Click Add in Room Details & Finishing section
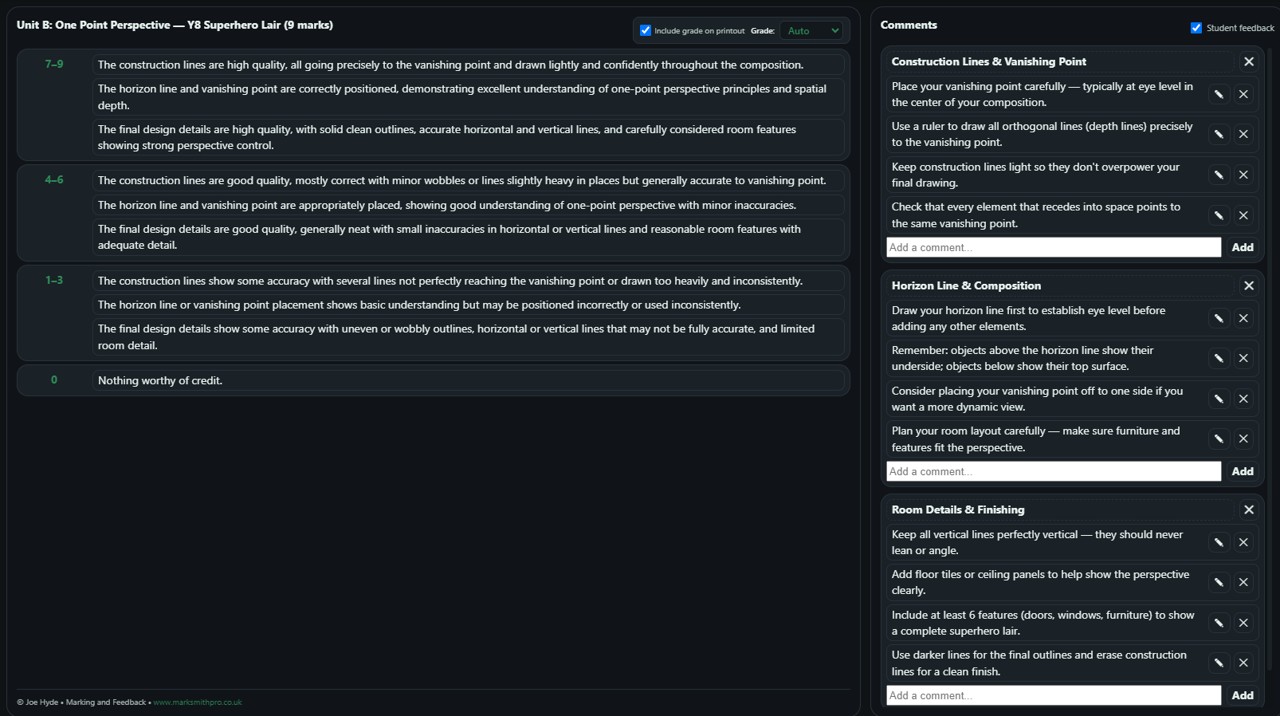The width and height of the screenshot is (1280, 716). tap(1242, 695)
